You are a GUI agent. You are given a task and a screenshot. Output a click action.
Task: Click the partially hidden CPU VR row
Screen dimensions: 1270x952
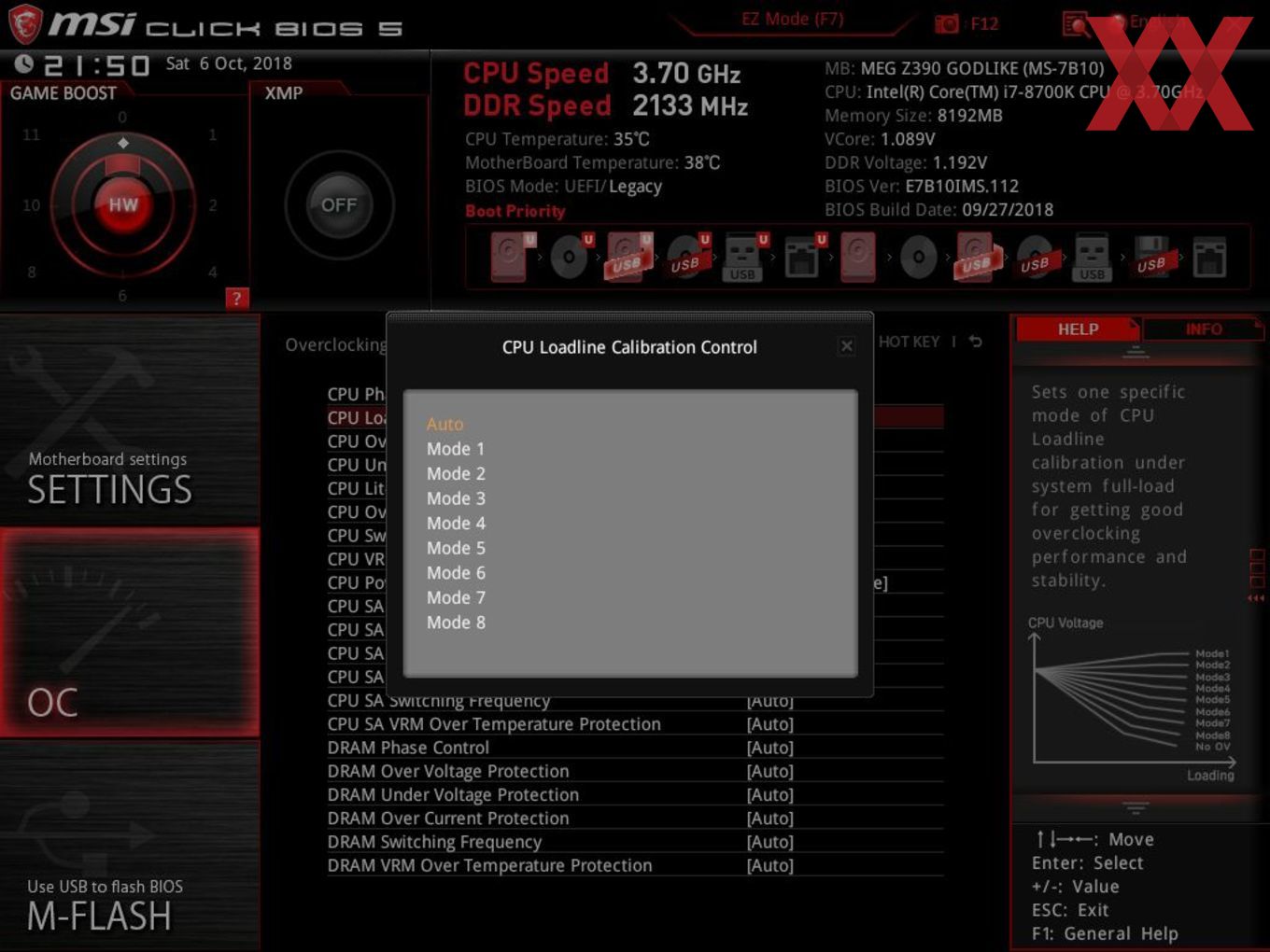(x=356, y=559)
